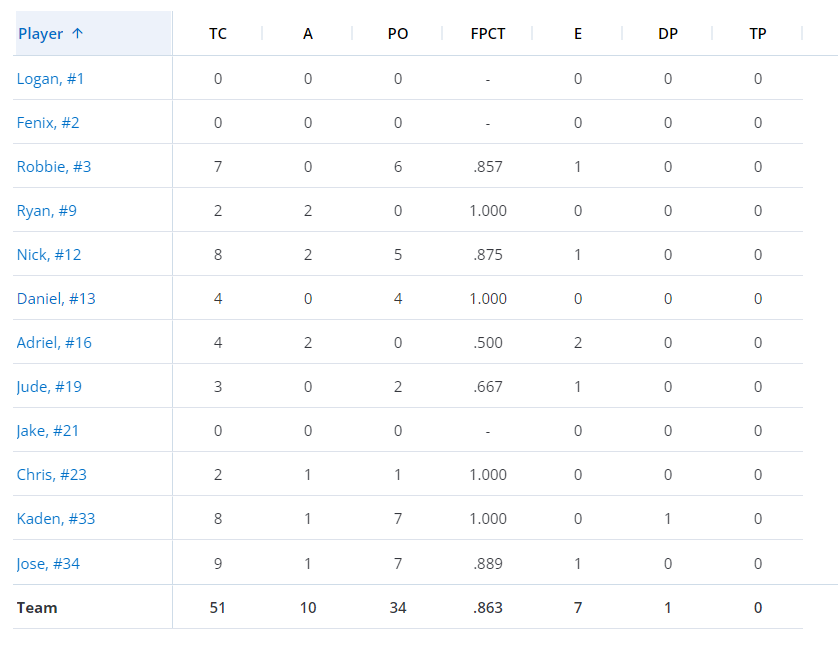Open Jude, #19 player link
This screenshot has width=838, height=648.
click(x=49, y=387)
